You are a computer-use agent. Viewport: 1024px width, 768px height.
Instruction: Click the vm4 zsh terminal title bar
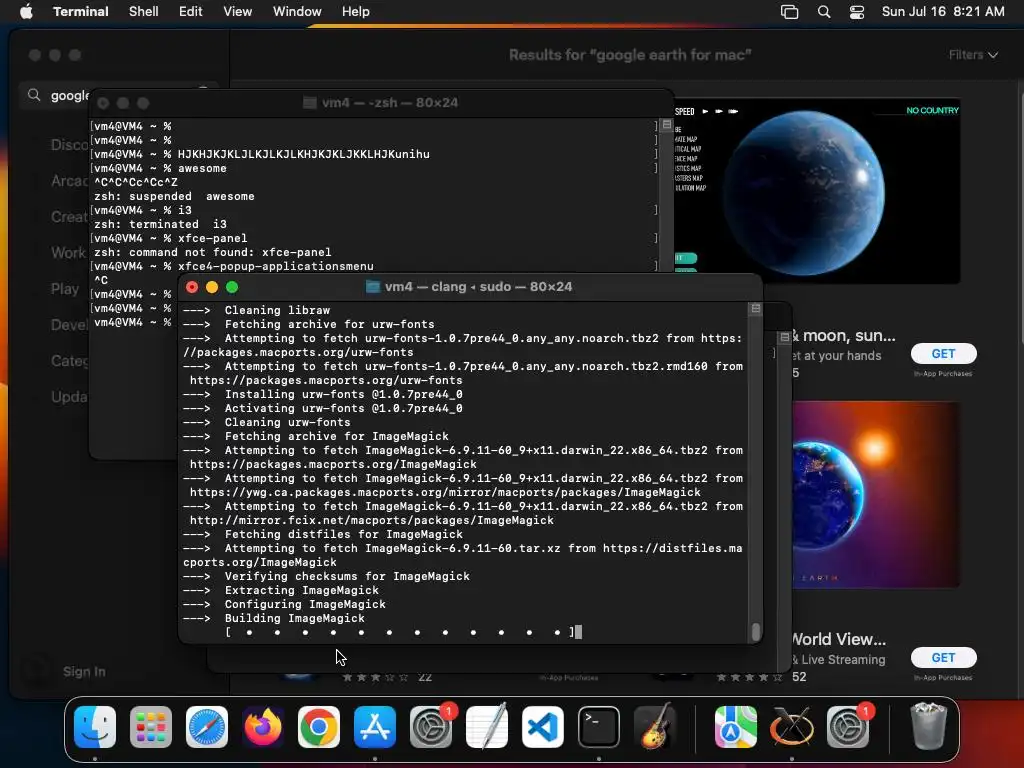(381, 103)
